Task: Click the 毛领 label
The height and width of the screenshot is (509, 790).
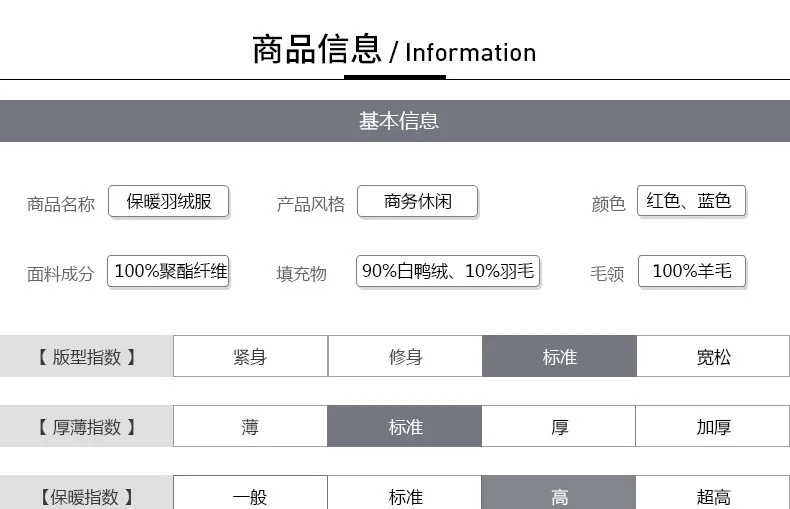Action: 607,274
